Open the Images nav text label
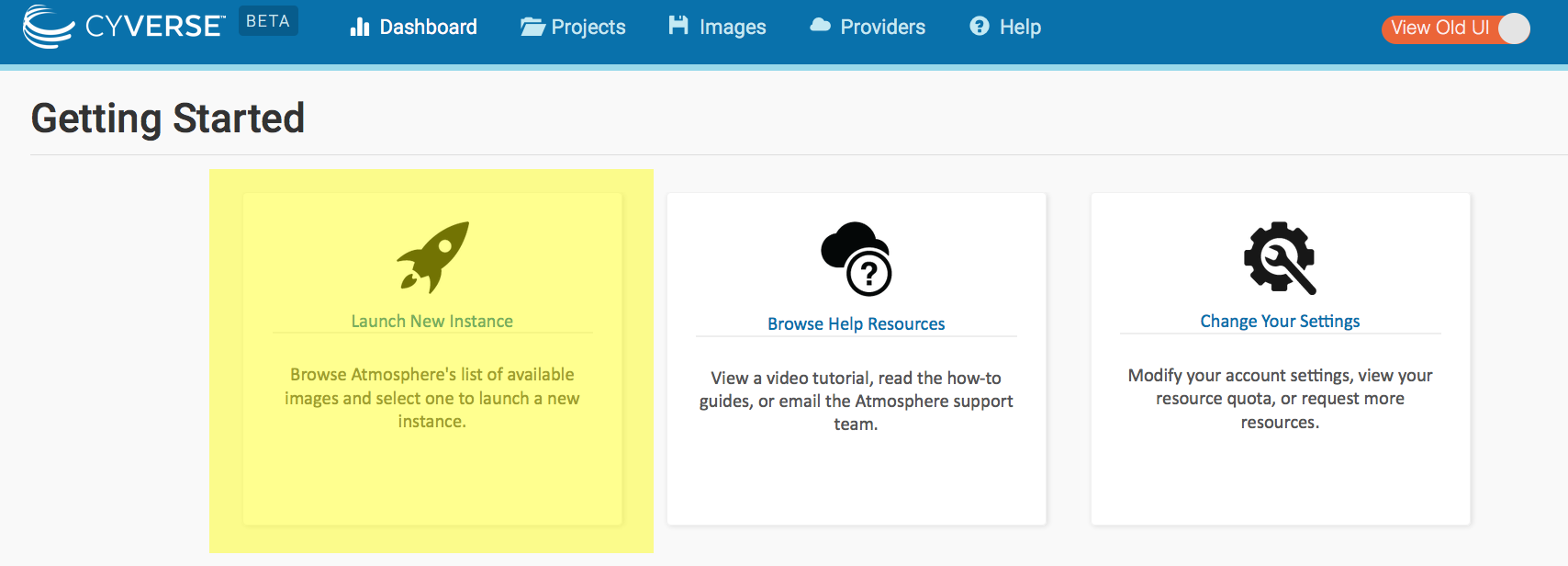Image resolution: width=1568 pixels, height=566 pixels. [732, 28]
